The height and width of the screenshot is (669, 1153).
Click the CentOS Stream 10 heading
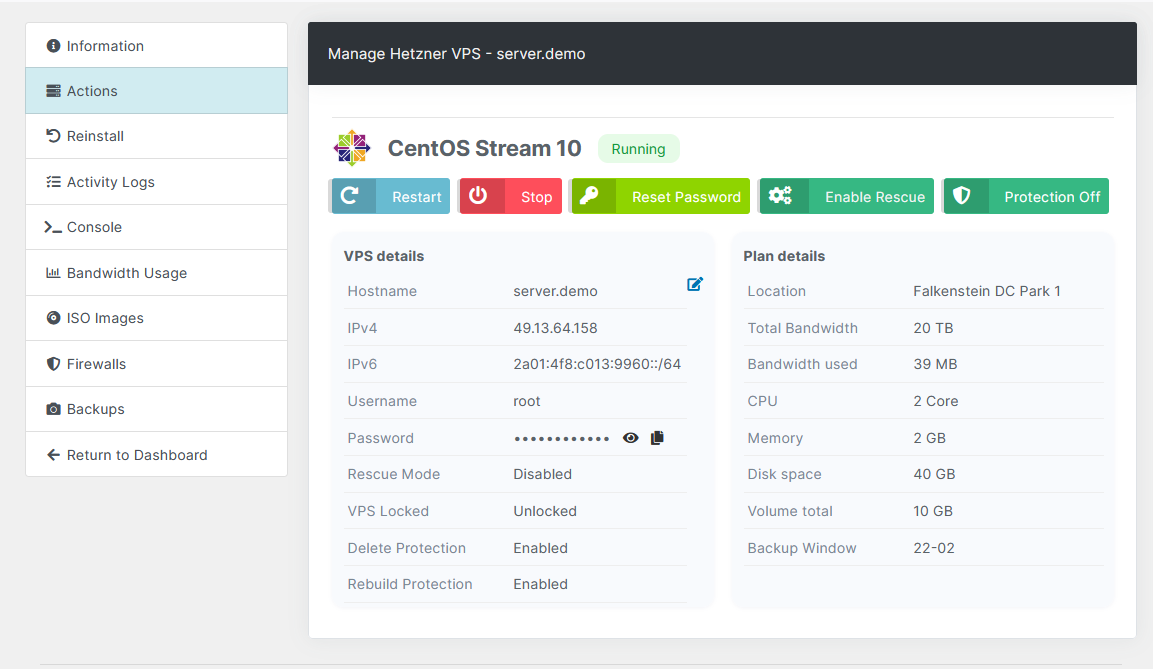point(485,149)
